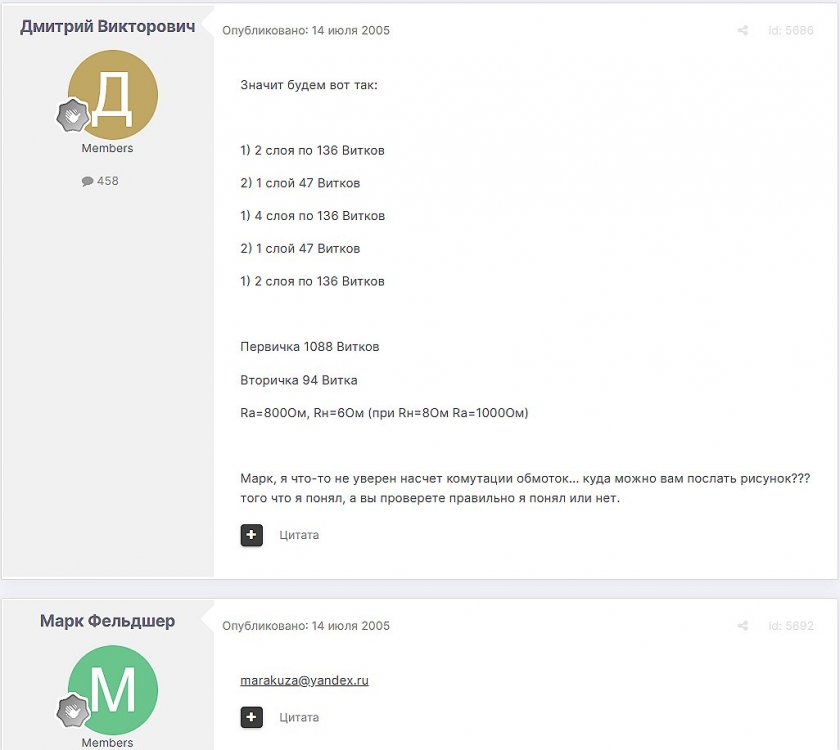Click the plus multiquote button in Дмитрий's post
The height and width of the screenshot is (750, 840).
click(252, 535)
